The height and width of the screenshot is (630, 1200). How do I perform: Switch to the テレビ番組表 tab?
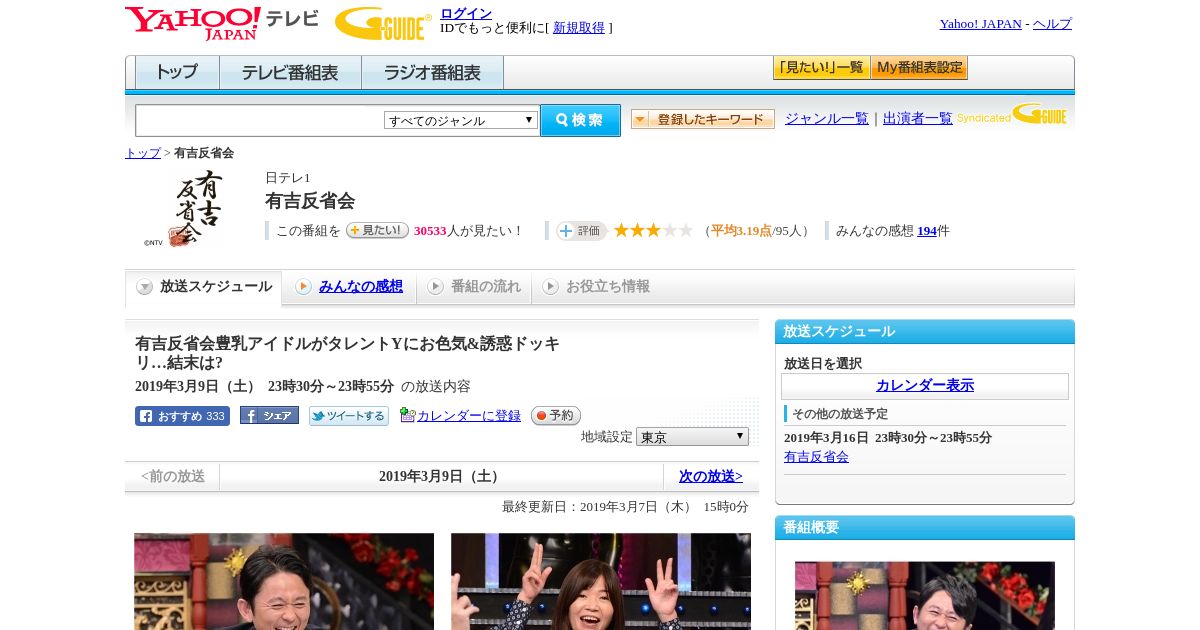(x=290, y=73)
